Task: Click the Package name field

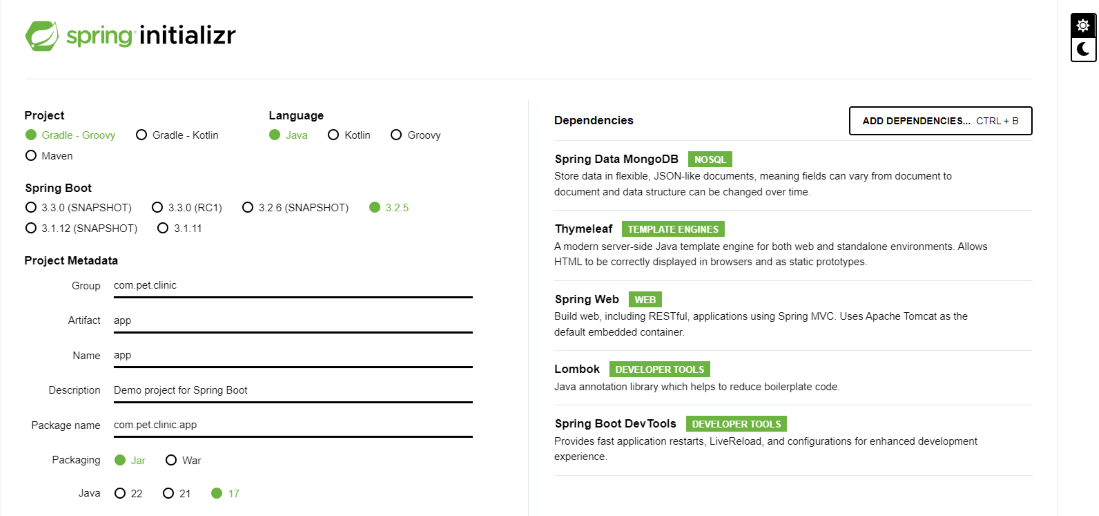Action: click(x=292, y=425)
